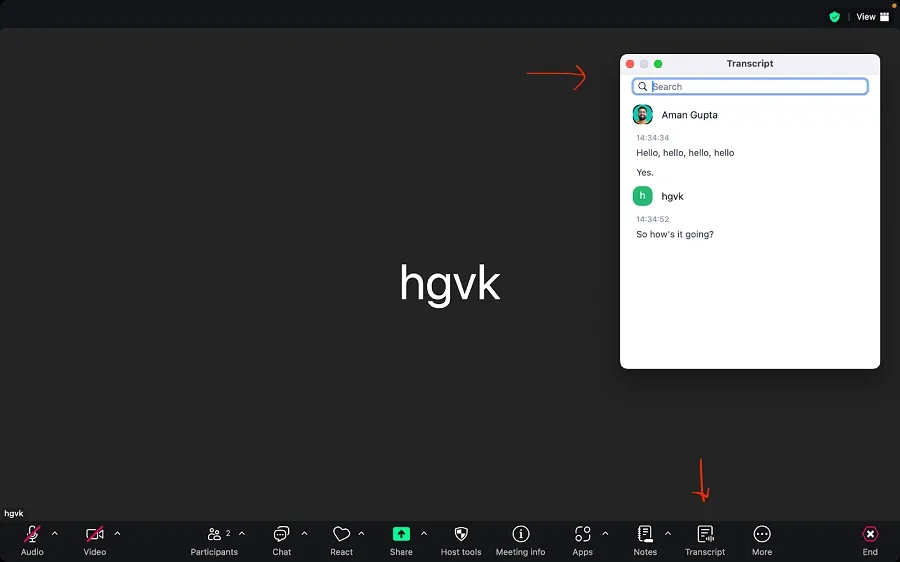Click the hgvk name label at bottom-left of video
Image resolution: width=900 pixels, height=562 pixels.
click(14, 513)
